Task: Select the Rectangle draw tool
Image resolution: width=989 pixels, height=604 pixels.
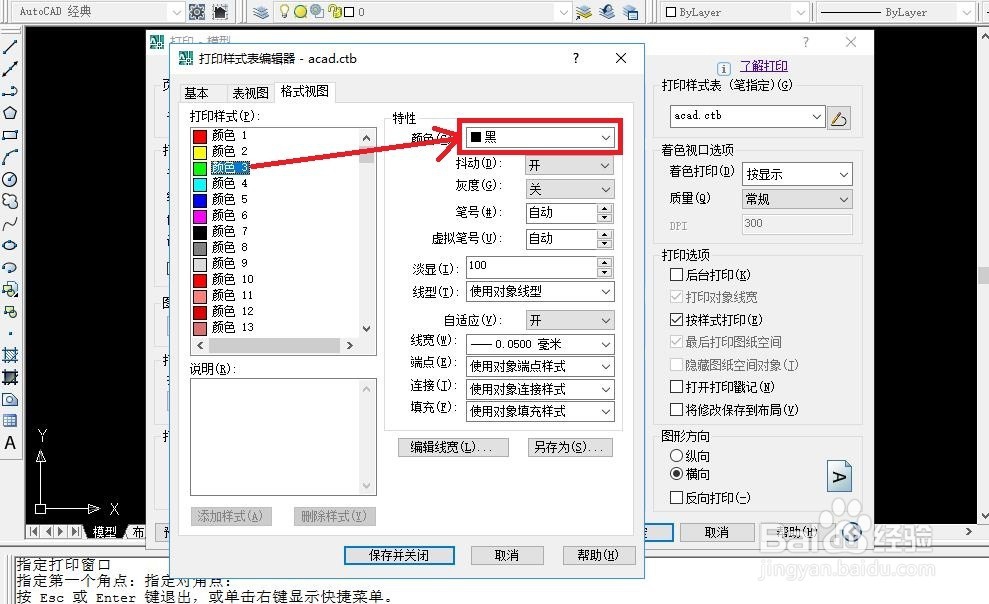Action: click(10, 135)
